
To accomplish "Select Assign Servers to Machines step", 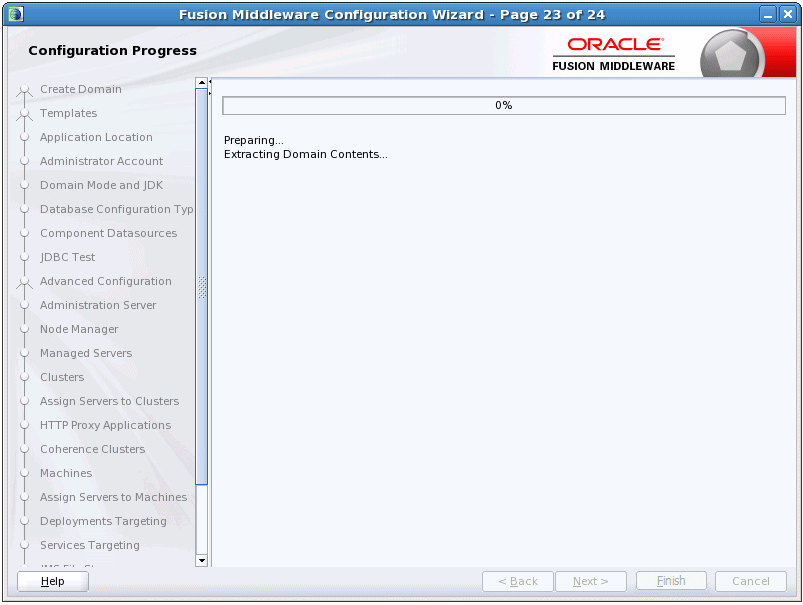I will point(114,497).
